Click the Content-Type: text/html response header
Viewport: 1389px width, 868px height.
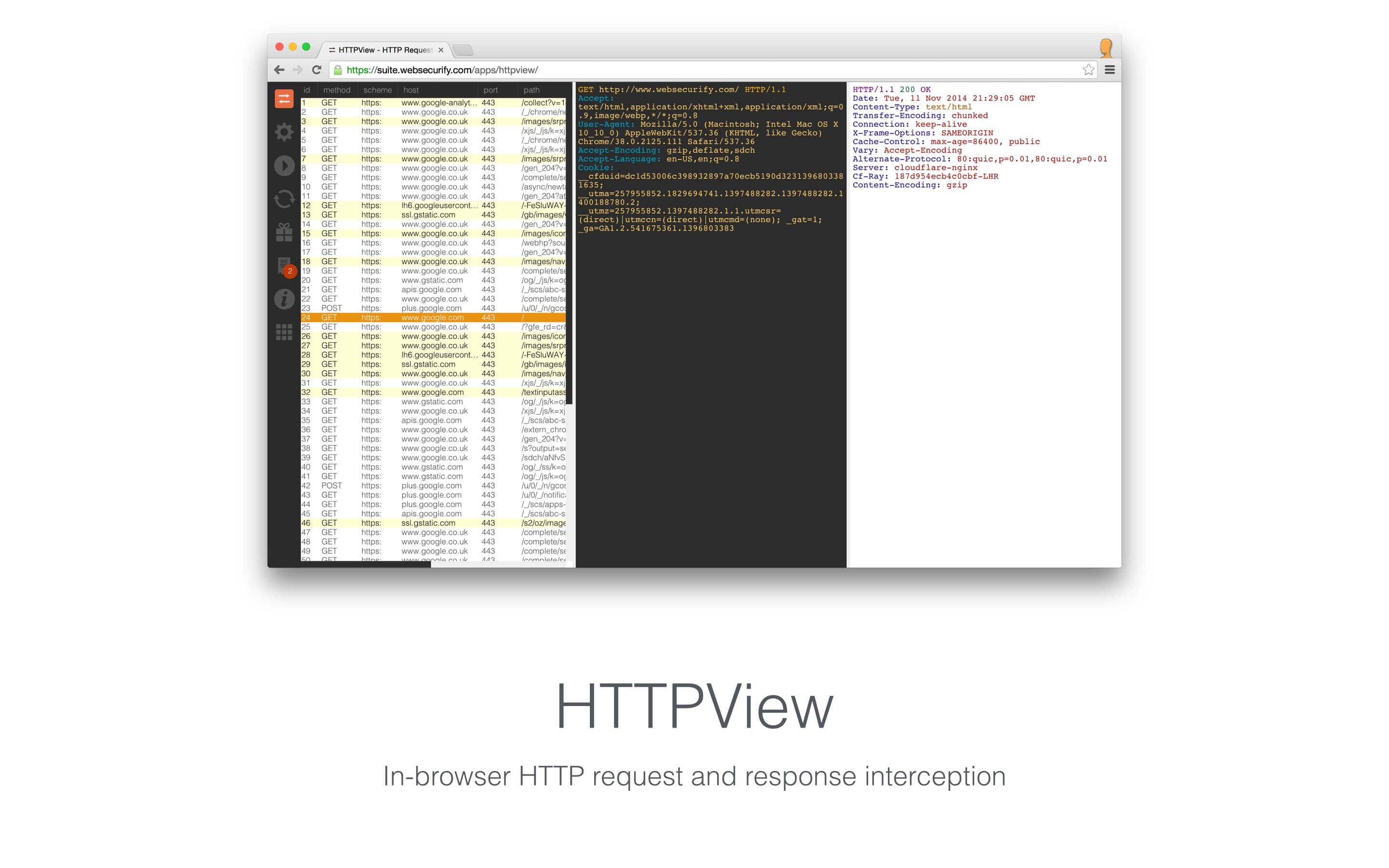point(912,107)
